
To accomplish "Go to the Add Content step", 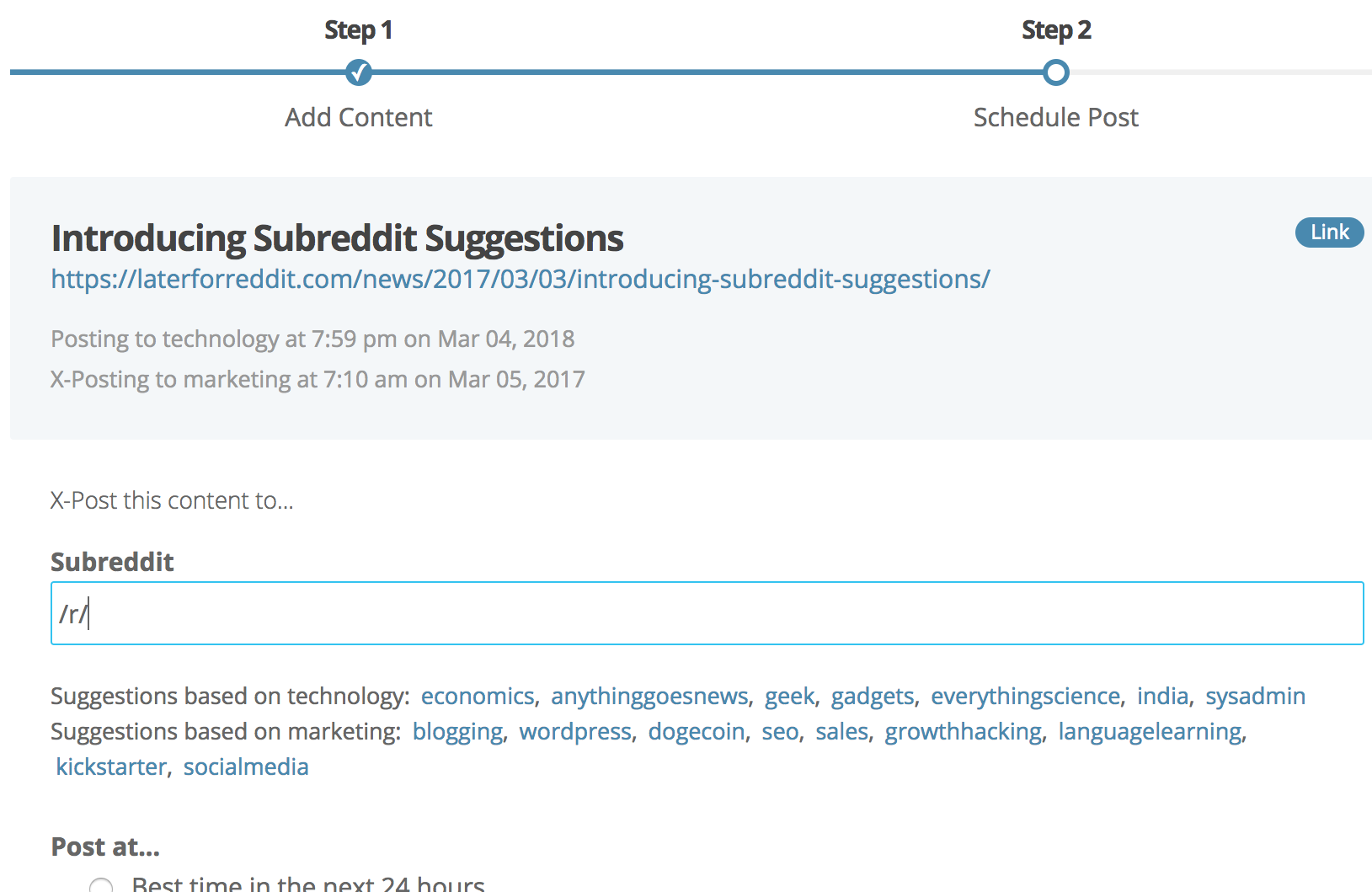I will coord(358,117).
